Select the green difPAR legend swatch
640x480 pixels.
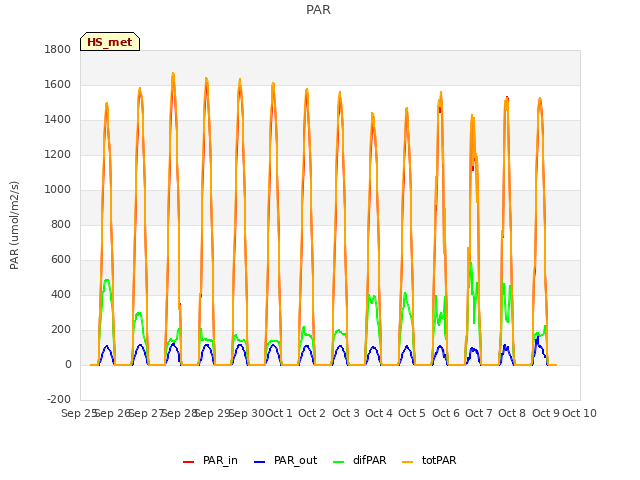tap(339, 462)
